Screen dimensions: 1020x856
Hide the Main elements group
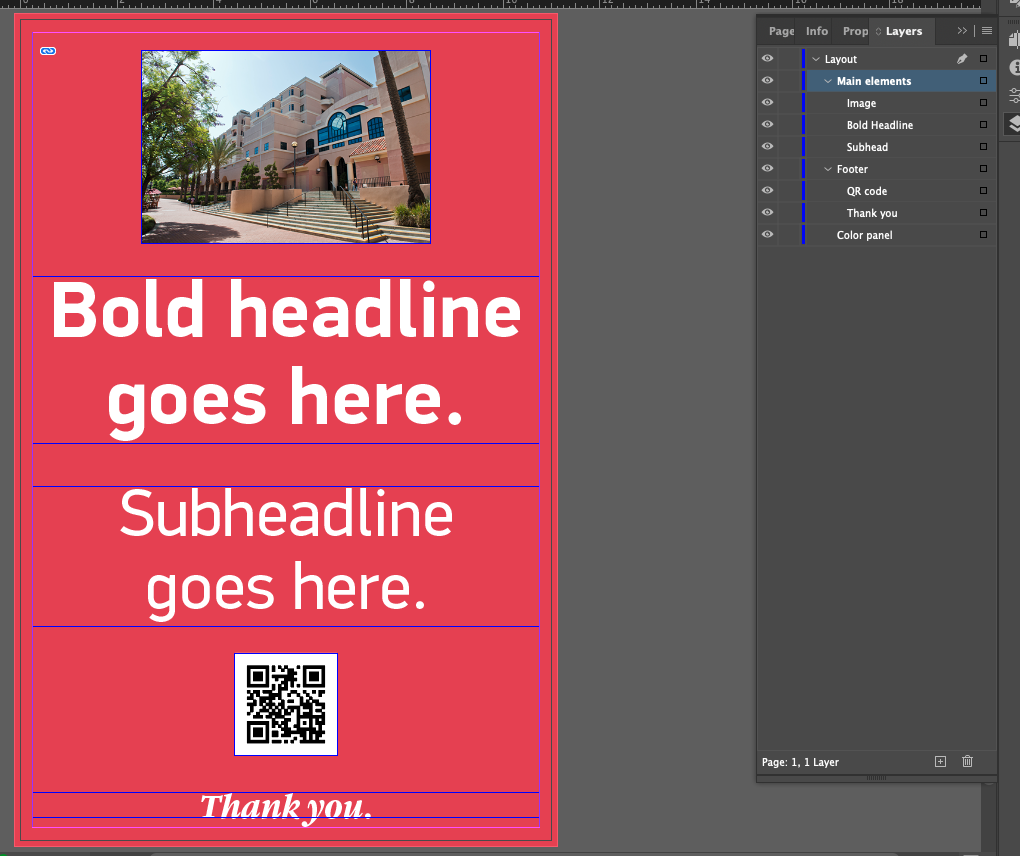coord(768,81)
